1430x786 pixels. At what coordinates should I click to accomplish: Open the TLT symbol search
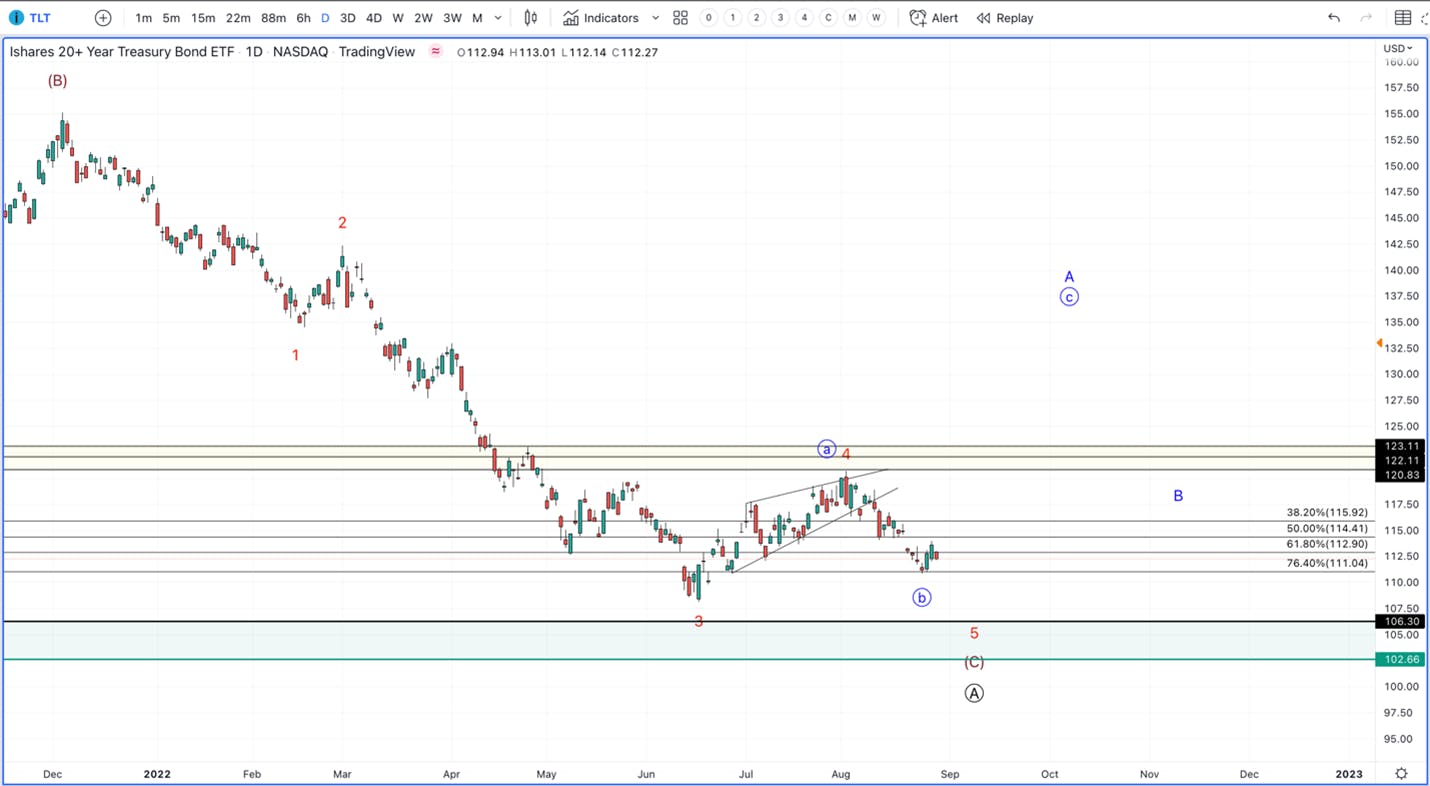(x=30, y=18)
